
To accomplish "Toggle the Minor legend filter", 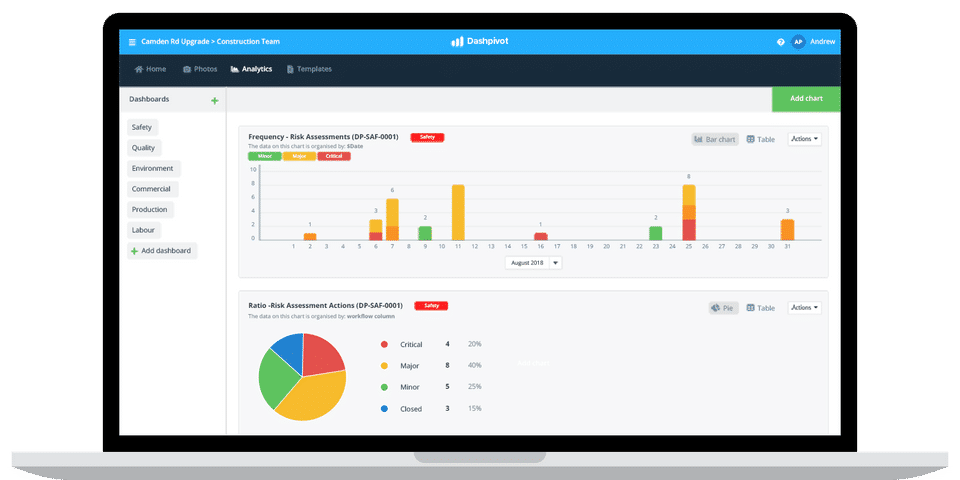I will (x=264, y=156).
